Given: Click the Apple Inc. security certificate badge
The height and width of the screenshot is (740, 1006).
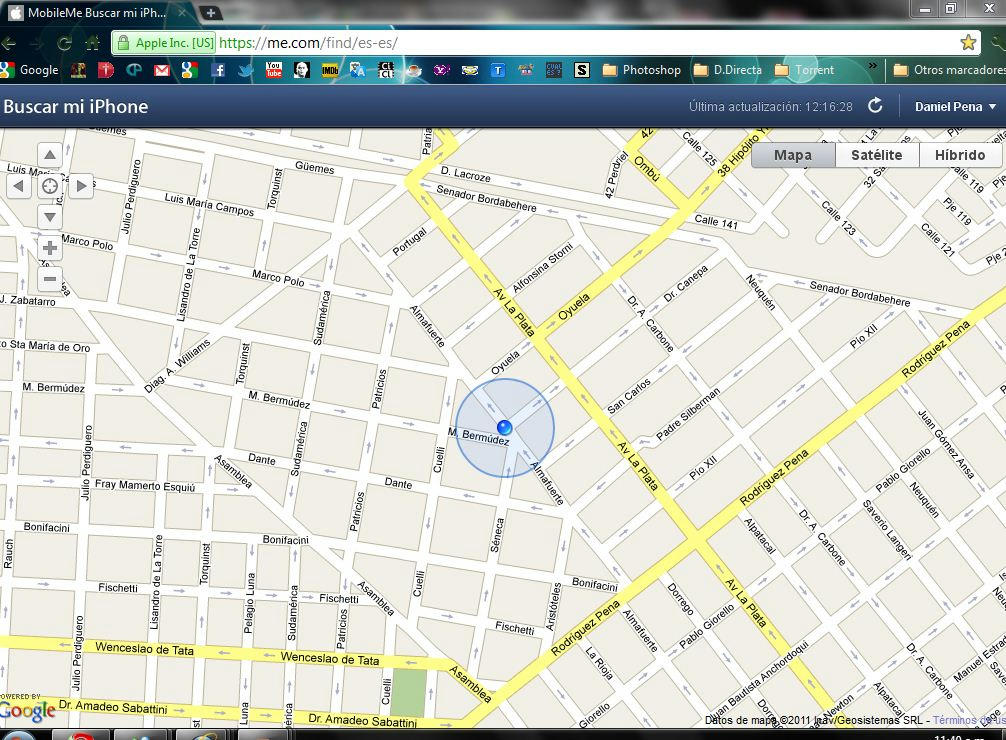Looking at the screenshot, I should click(x=164, y=43).
